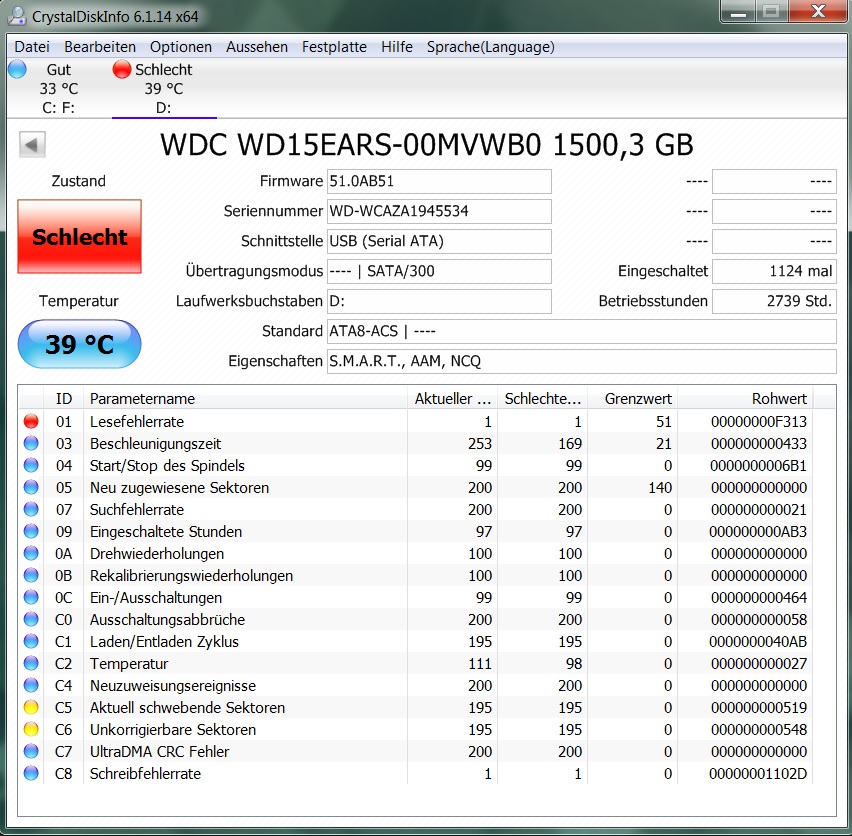Click the 39 °C temperature button

[x=79, y=344]
